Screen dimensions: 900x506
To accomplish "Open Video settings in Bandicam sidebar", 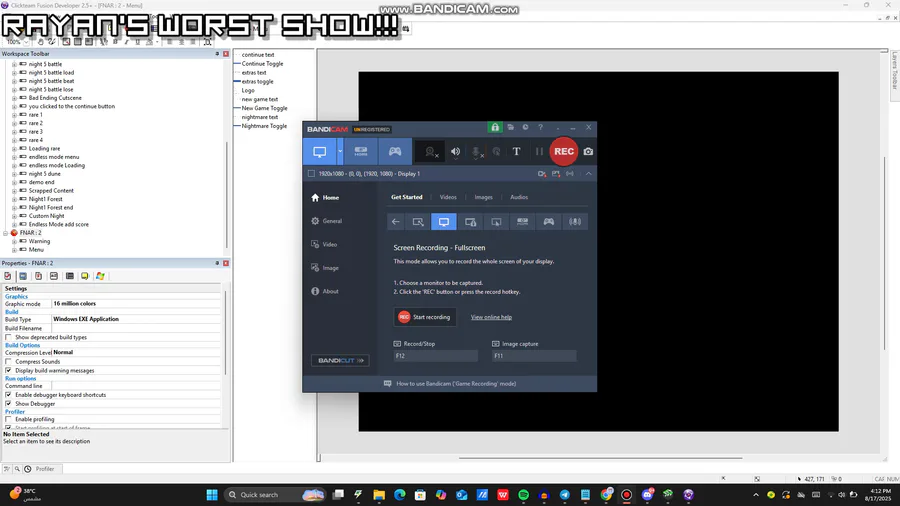I will click(x=324, y=244).
